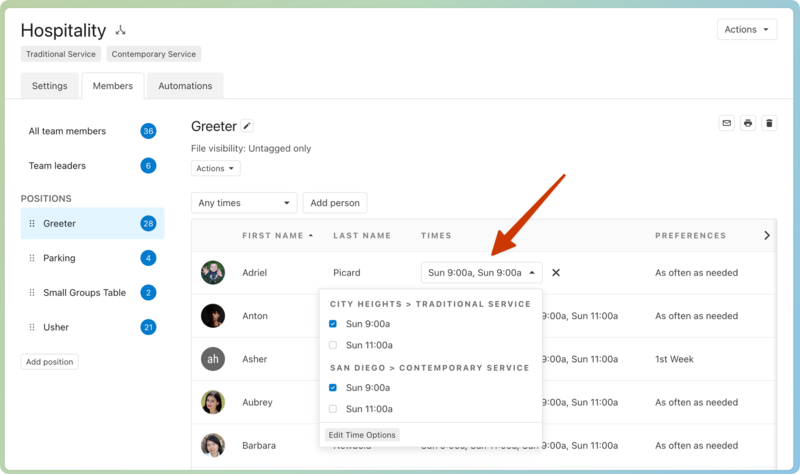The image size is (800, 474).
Task: Check Sun 11:00a under Contemporary Service
Action: [x=333, y=409]
